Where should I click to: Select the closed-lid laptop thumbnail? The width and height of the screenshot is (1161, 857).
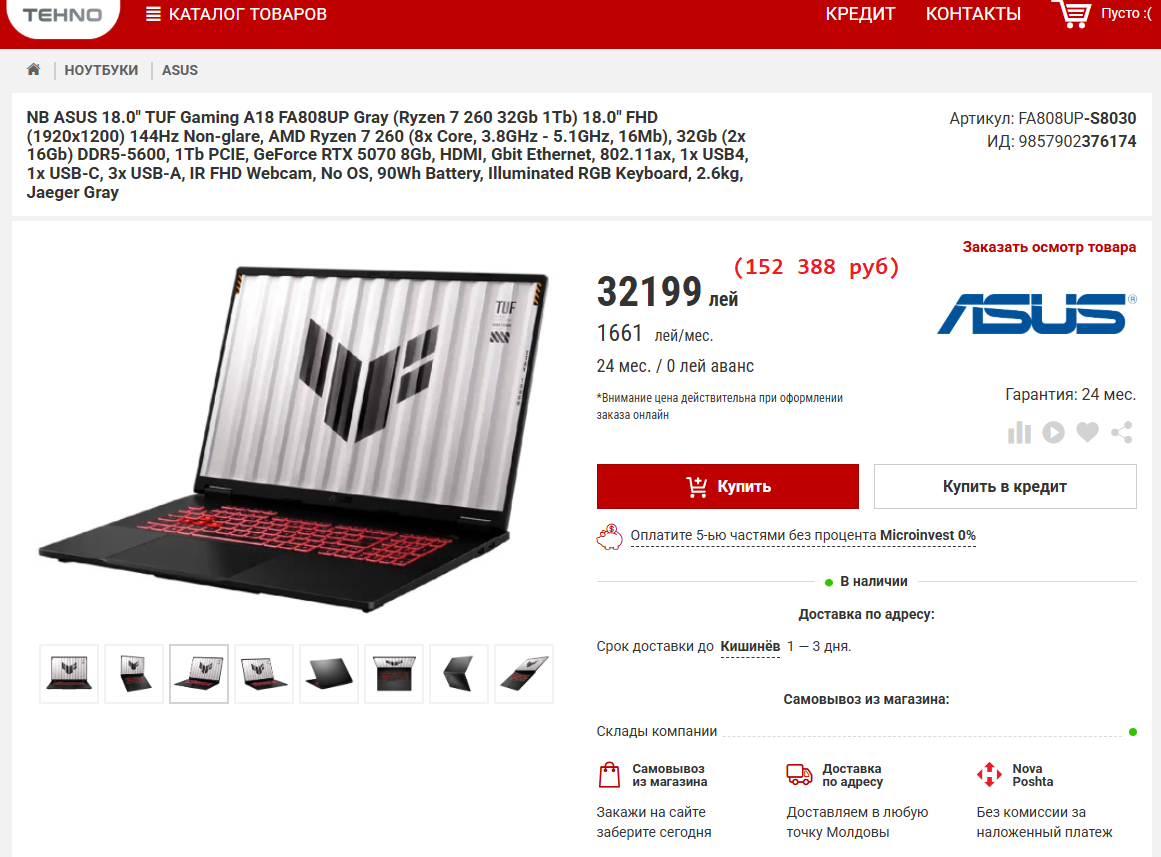[329, 674]
